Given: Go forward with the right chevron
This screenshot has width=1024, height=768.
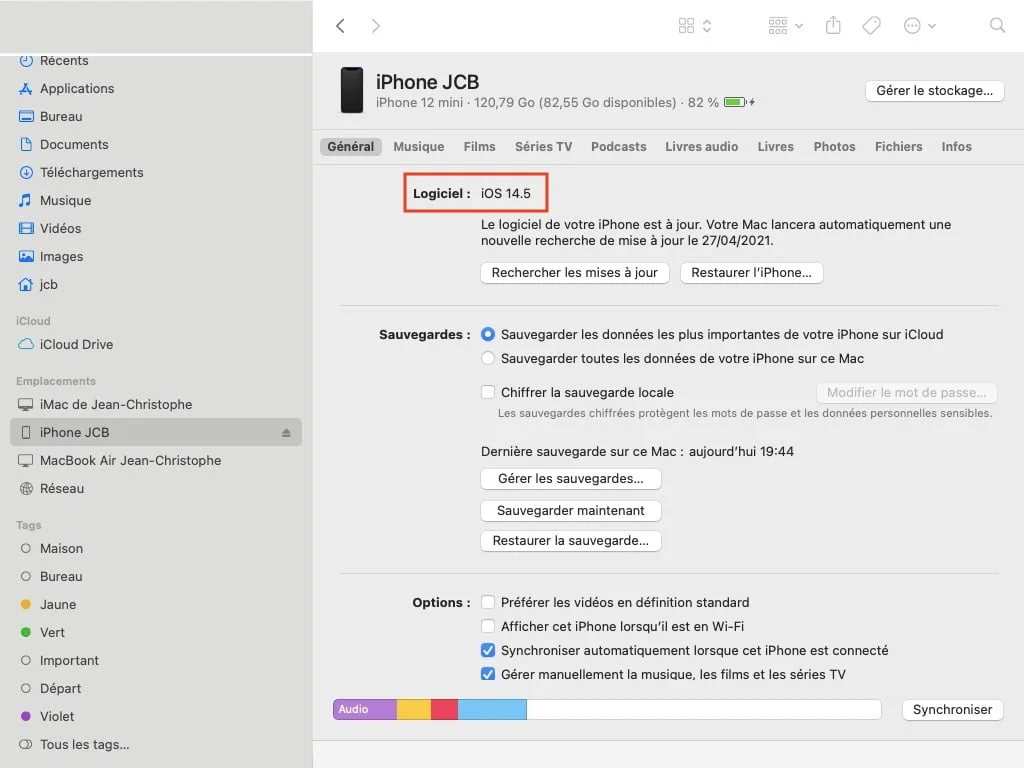Looking at the screenshot, I should (376, 26).
